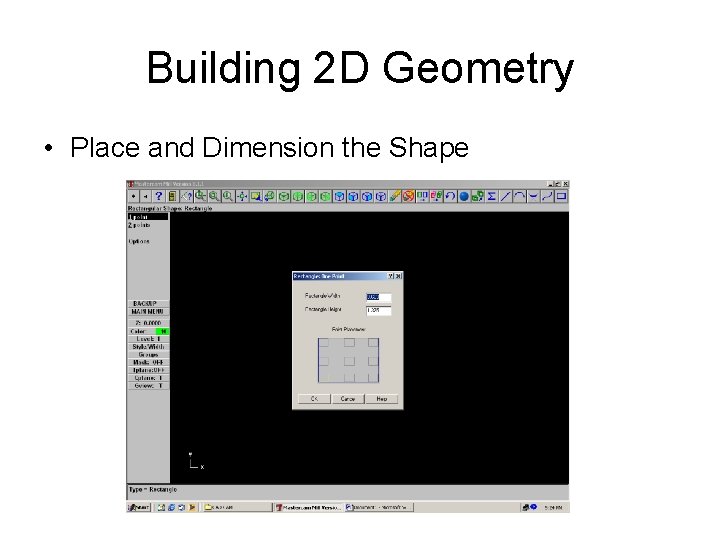Click the left-arrow toolbar page icon

coord(146,197)
